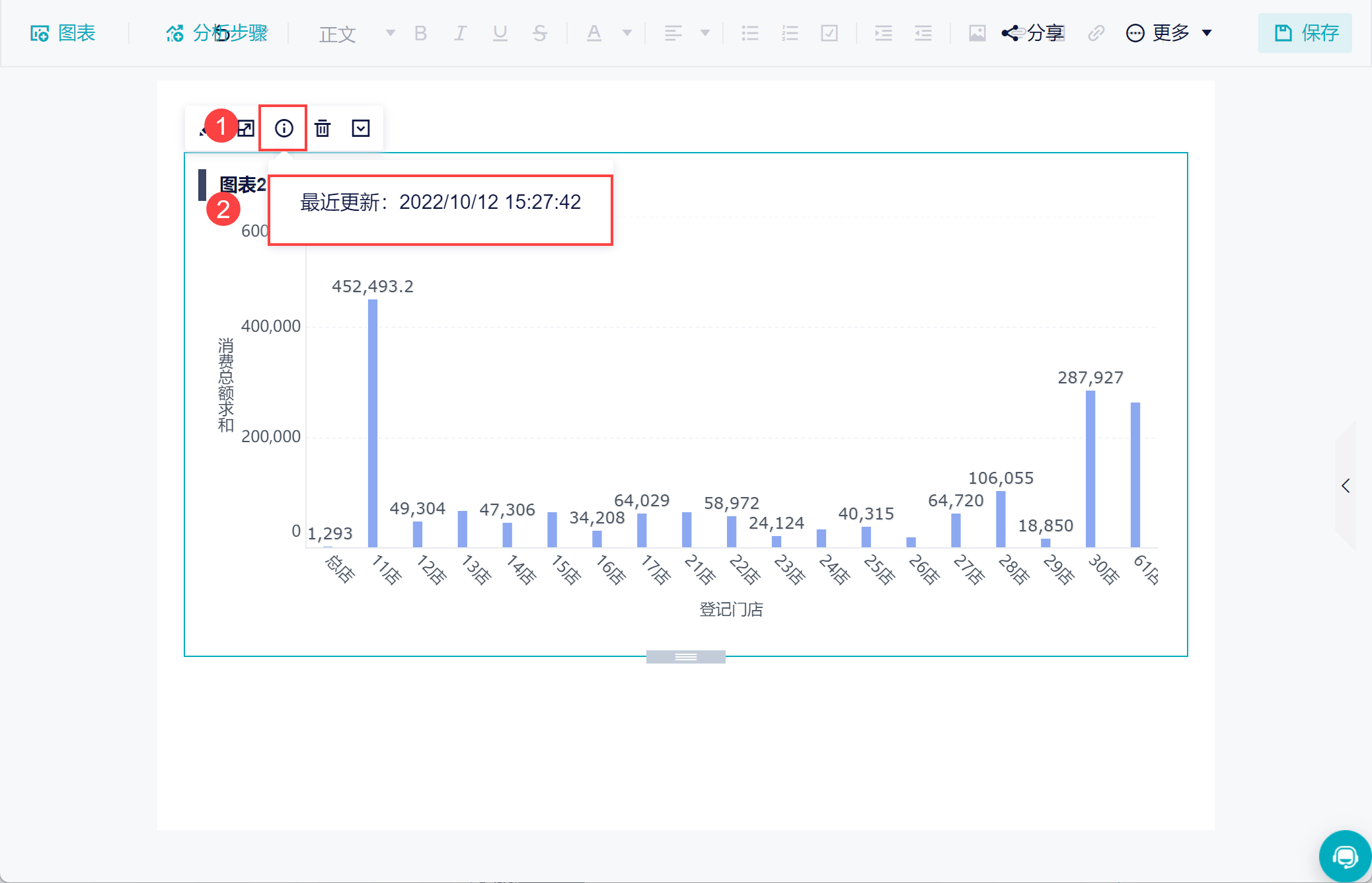The image size is (1372, 883).
Task: Click the bold formatting icon
Action: coord(420,33)
